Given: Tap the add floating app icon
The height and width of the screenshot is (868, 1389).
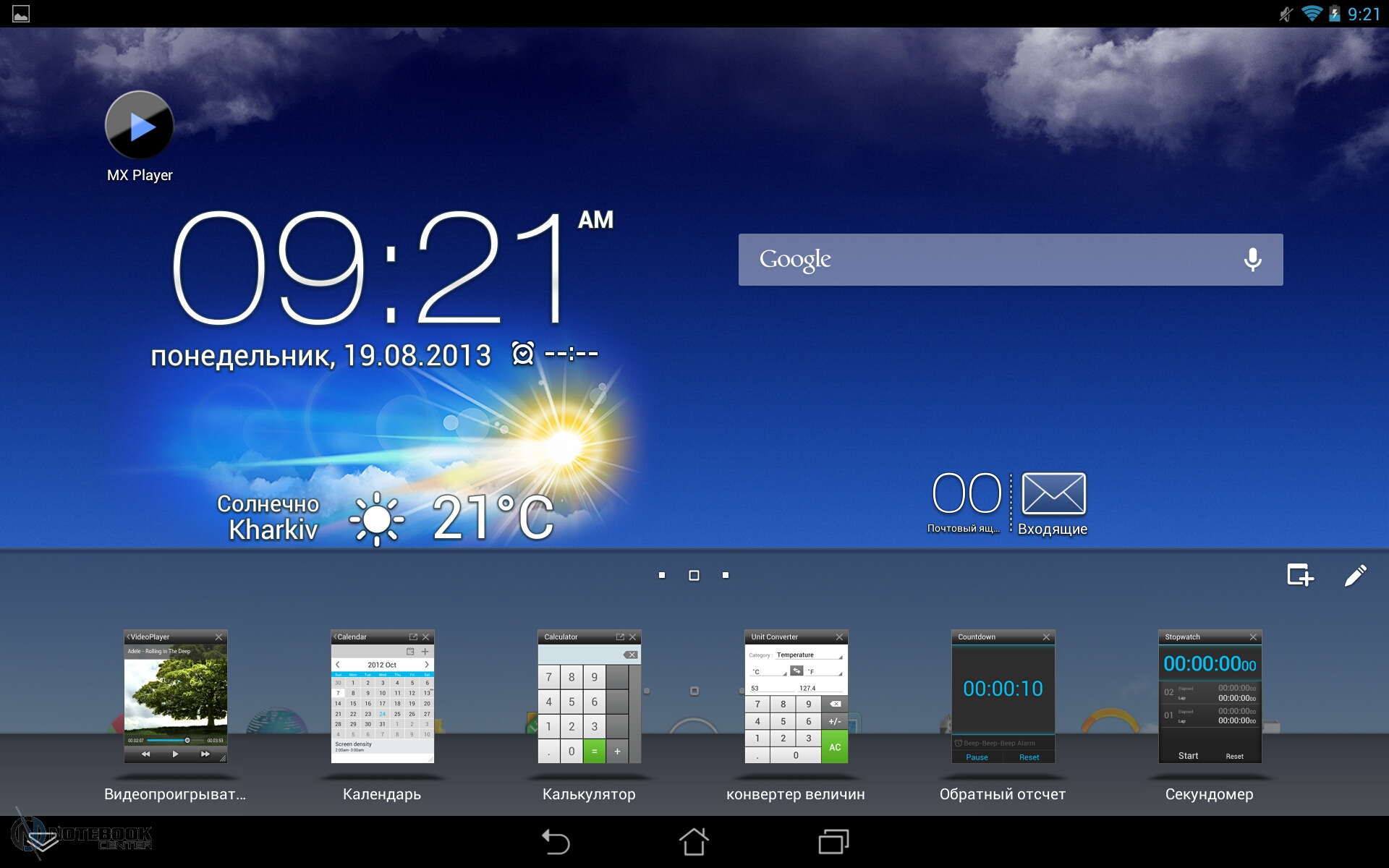Looking at the screenshot, I should click(x=1300, y=576).
